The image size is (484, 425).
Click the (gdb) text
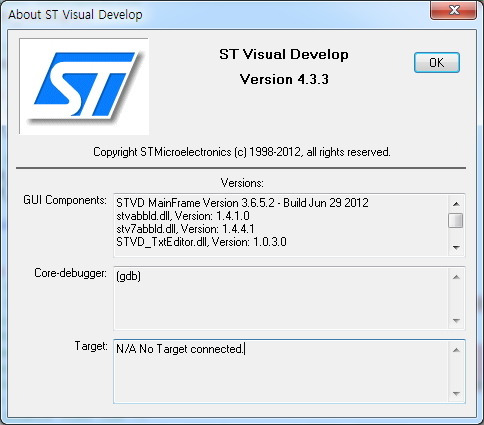(129, 276)
